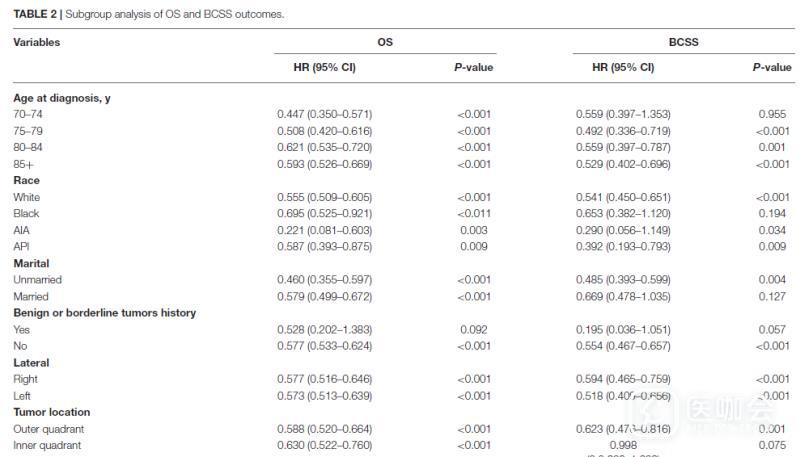The width and height of the screenshot is (800, 457).
Task: Click the Marital subgroup heading
Action: (x=31, y=263)
